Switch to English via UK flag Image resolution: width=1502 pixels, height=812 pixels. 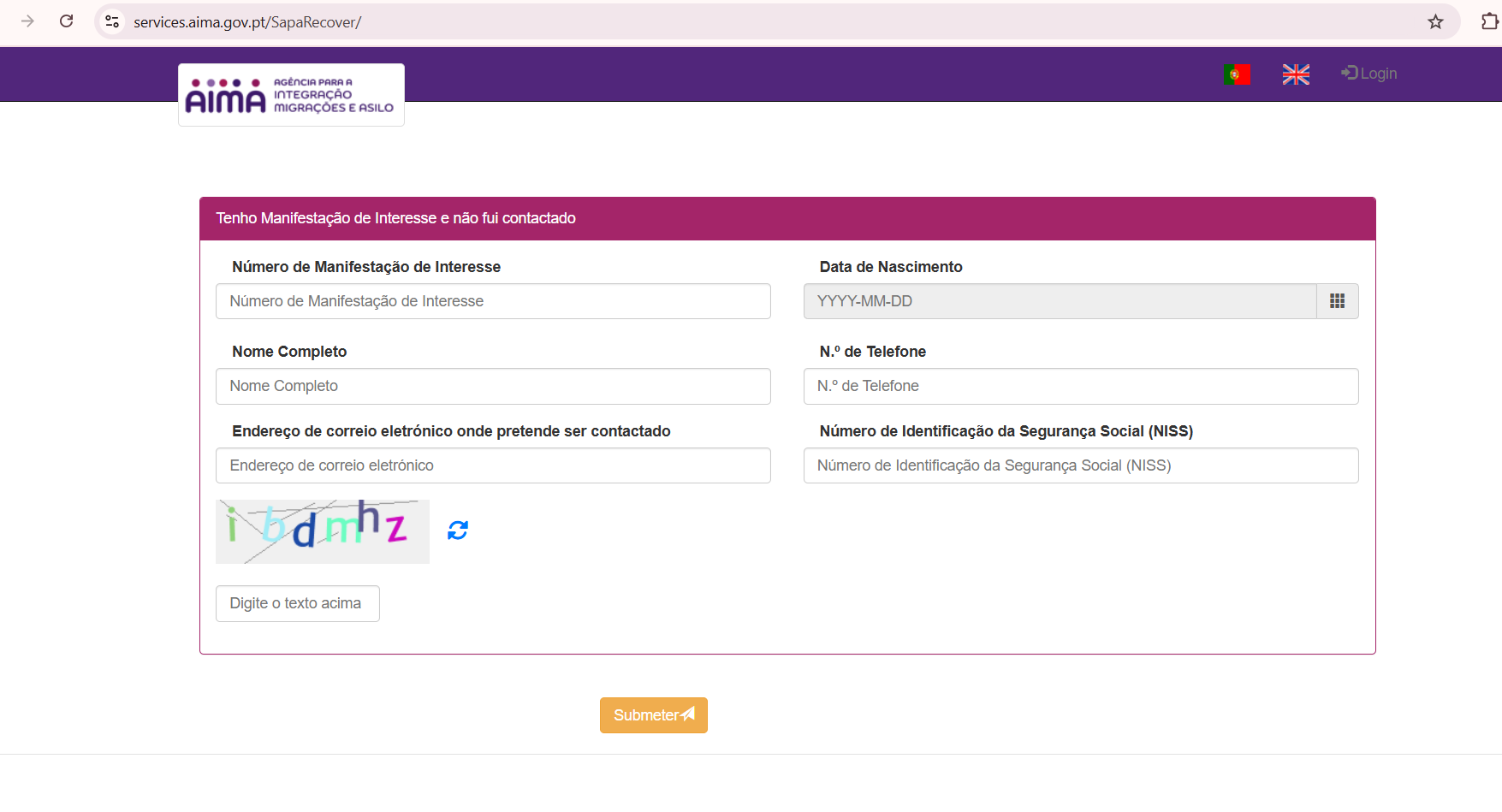click(x=1296, y=74)
